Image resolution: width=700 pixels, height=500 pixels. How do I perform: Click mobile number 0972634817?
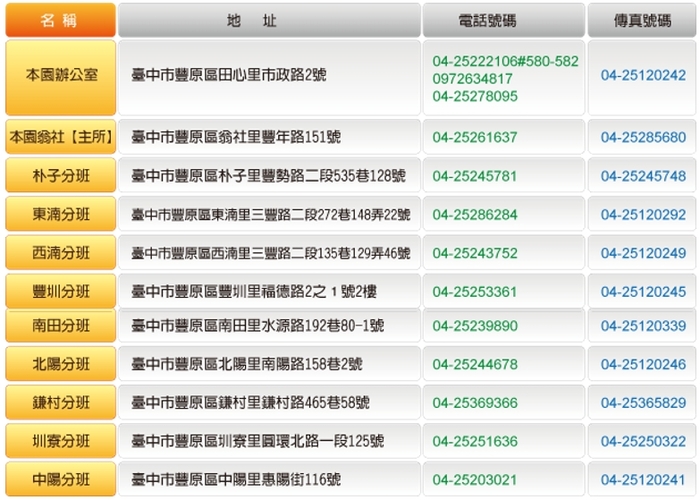[x=473, y=79]
